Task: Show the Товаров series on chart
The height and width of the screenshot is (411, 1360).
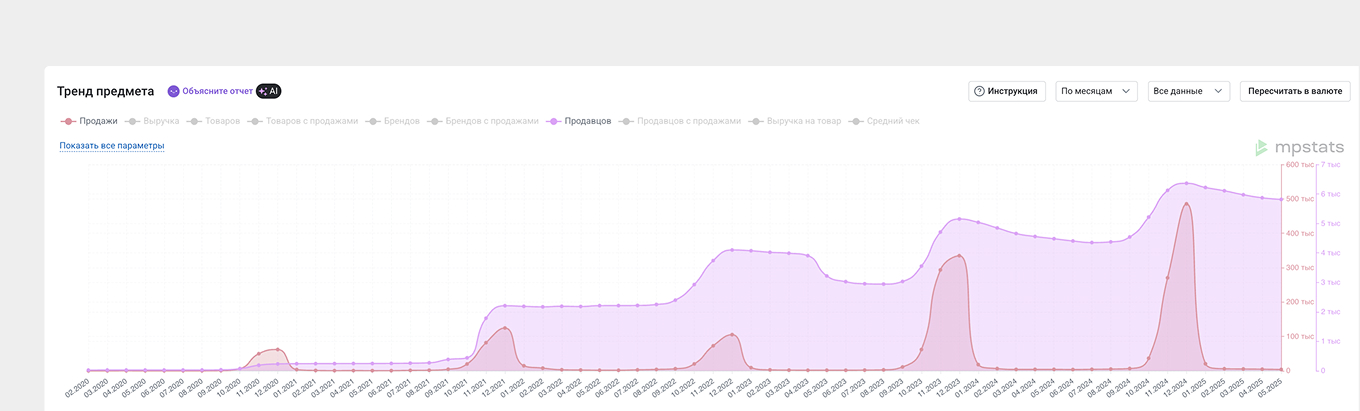Action: point(215,121)
